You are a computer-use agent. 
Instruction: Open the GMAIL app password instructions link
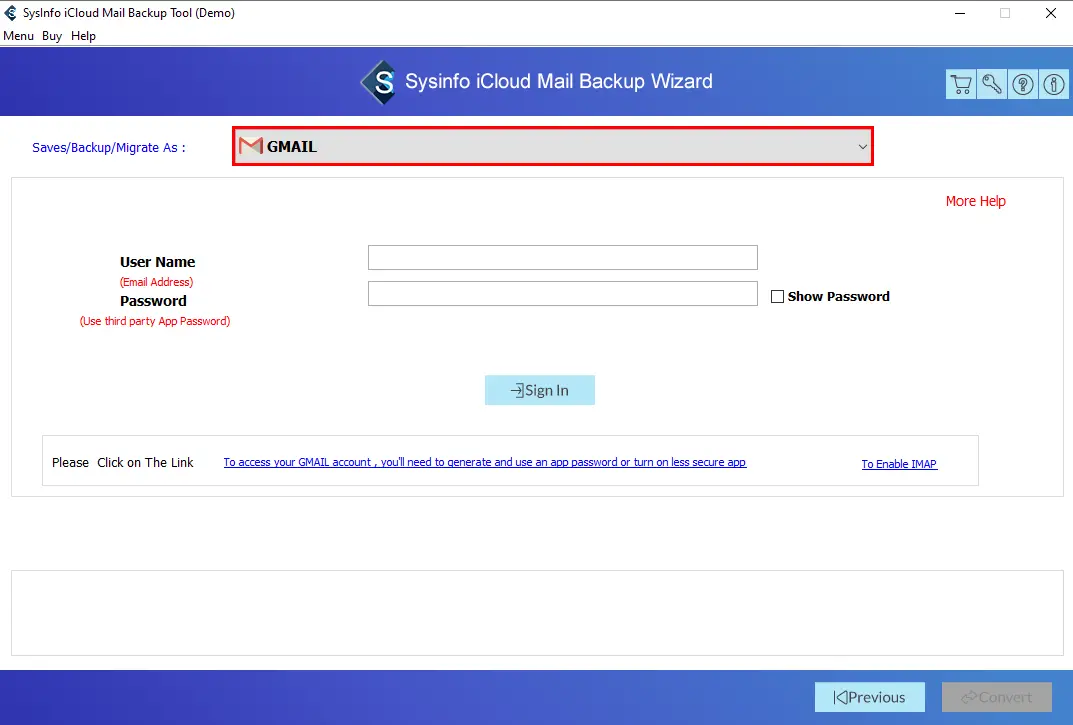[484, 462]
